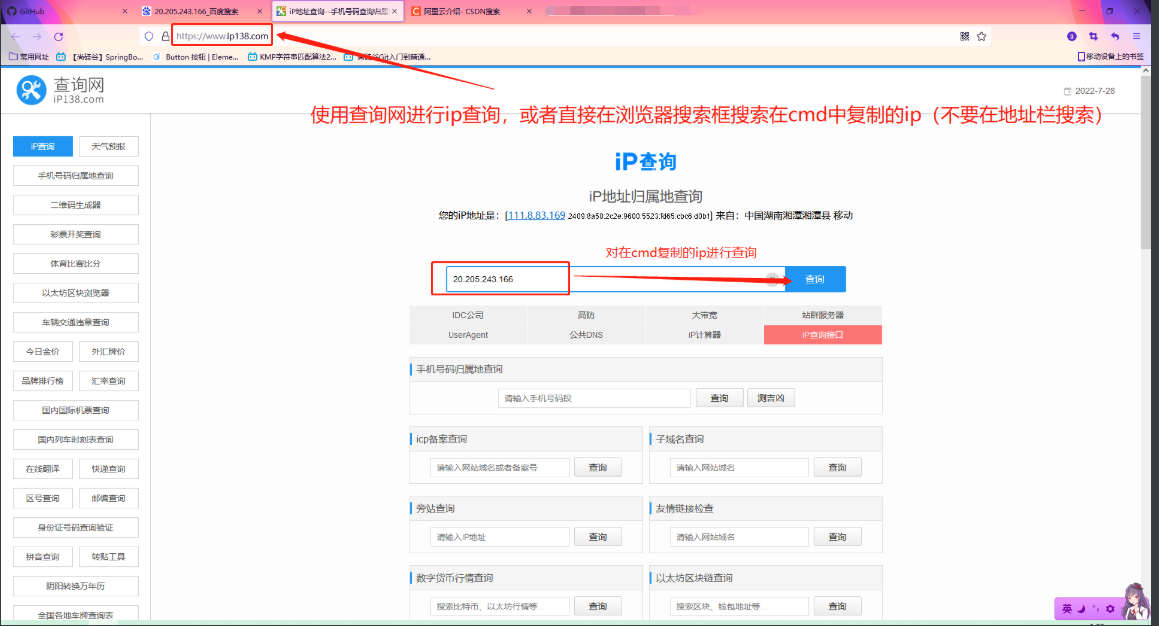
Task: Open the browser hamburger menu
Action: click(1137, 36)
